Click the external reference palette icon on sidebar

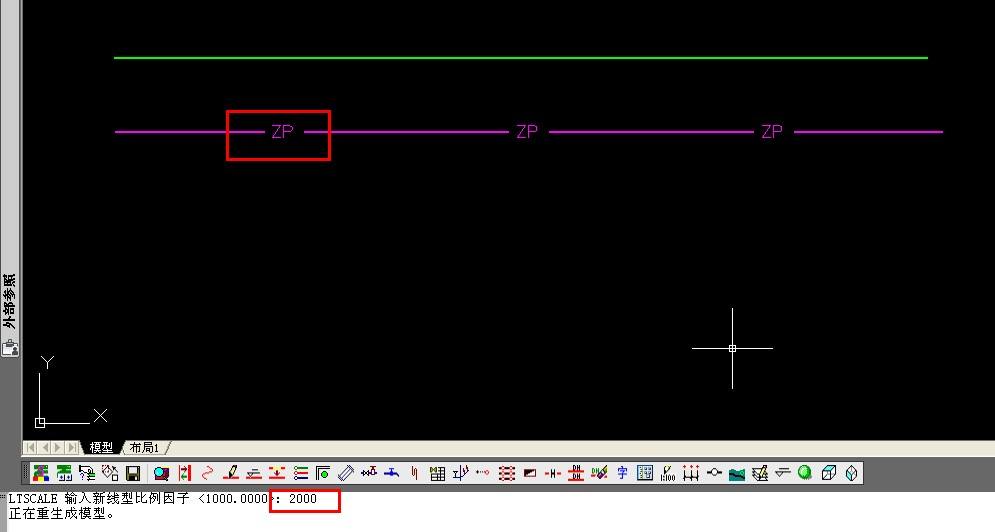point(10,347)
